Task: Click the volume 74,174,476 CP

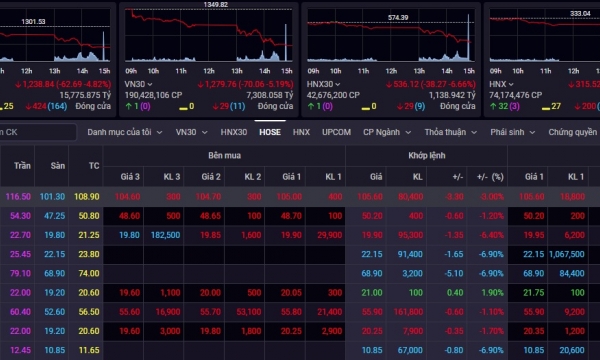Action: (515, 95)
